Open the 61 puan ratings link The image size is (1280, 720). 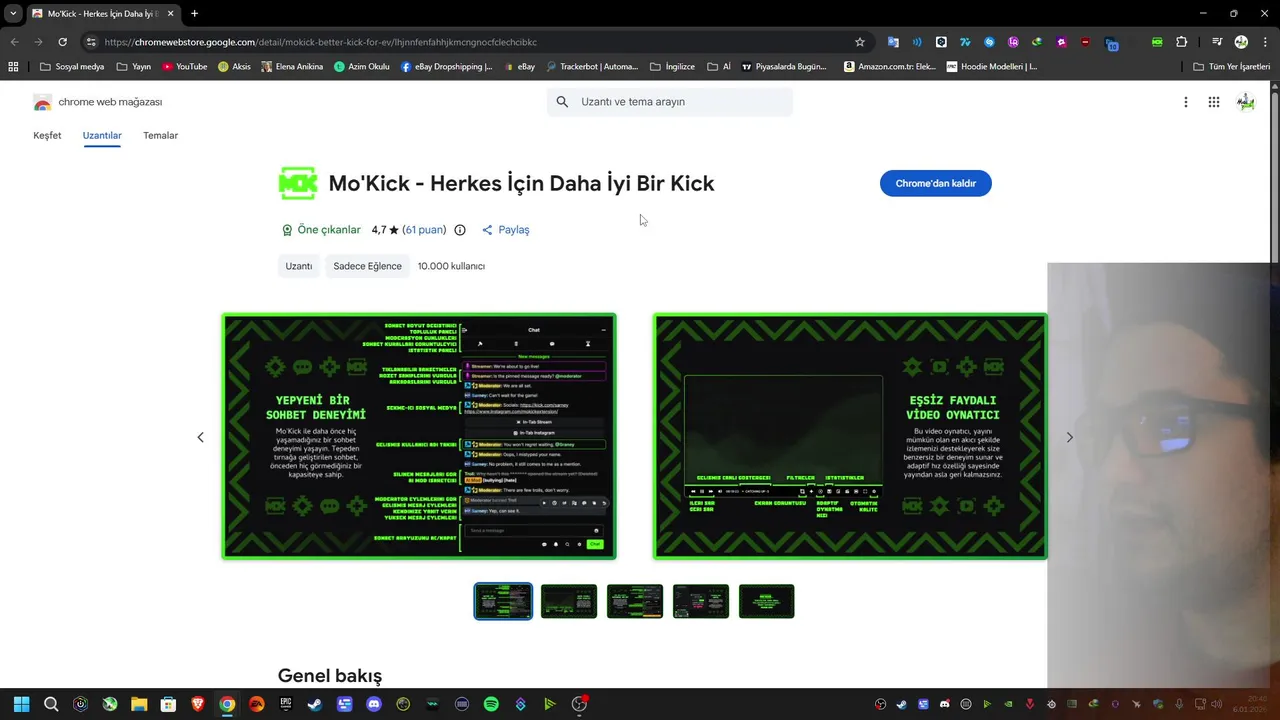(424, 230)
